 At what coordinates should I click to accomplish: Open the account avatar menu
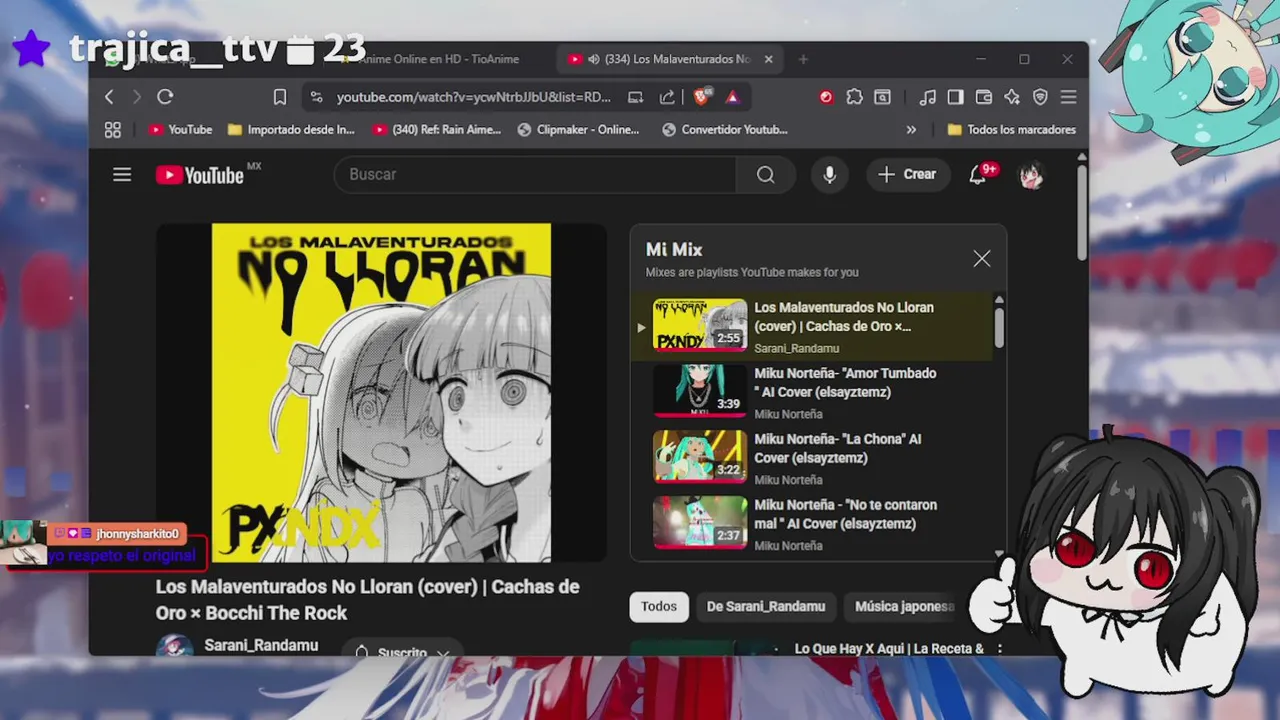click(x=1031, y=176)
